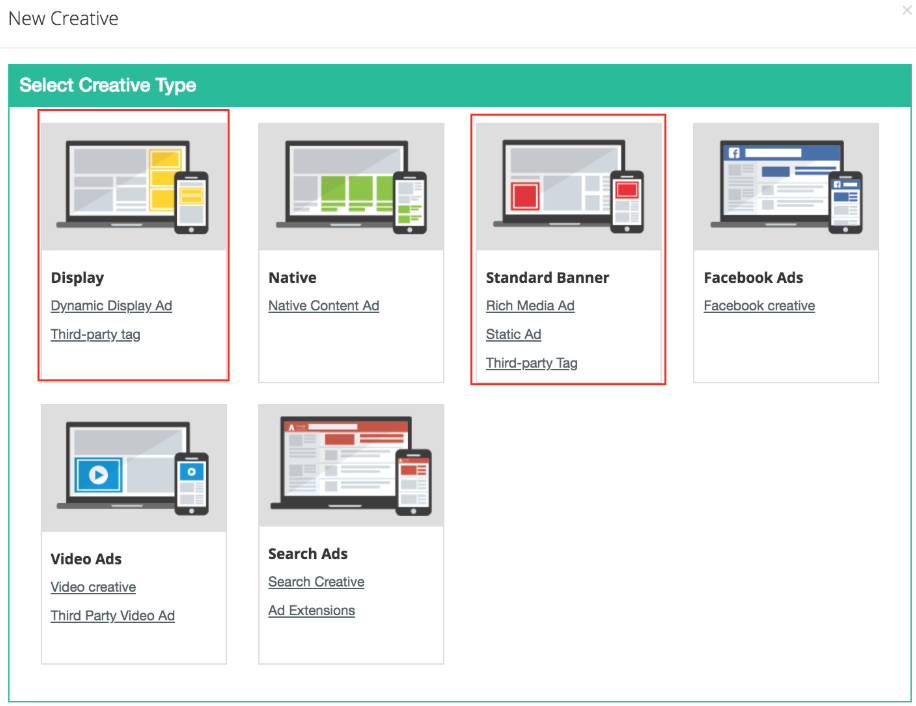Click Third-party Tag under Standard Banner
The width and height of the screenshot is (916, 706).
coord(531,363)
